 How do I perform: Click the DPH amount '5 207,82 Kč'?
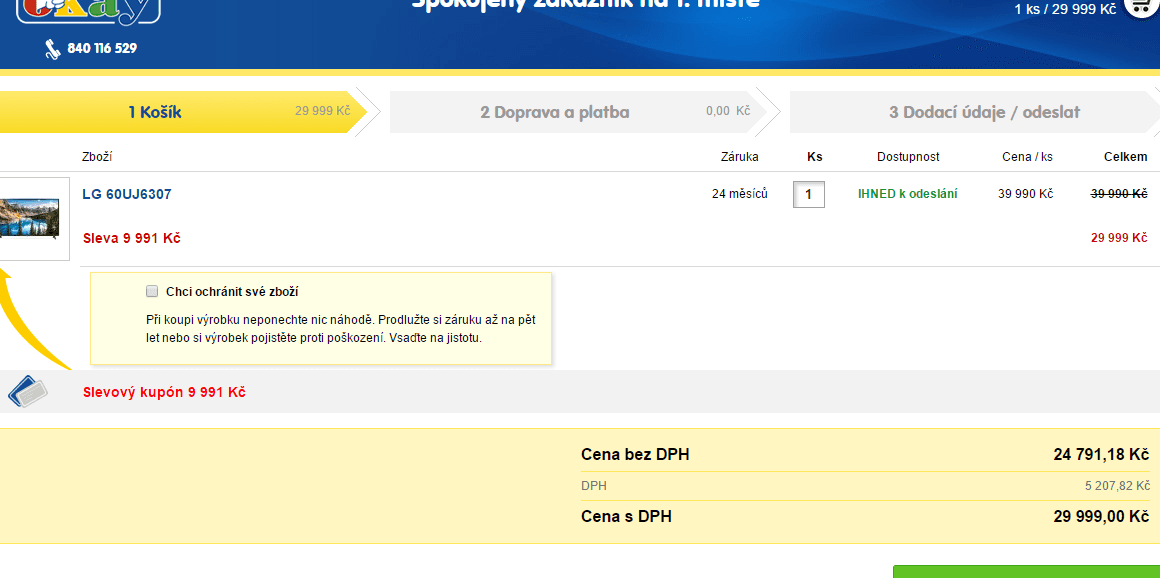coord(1117,486)
